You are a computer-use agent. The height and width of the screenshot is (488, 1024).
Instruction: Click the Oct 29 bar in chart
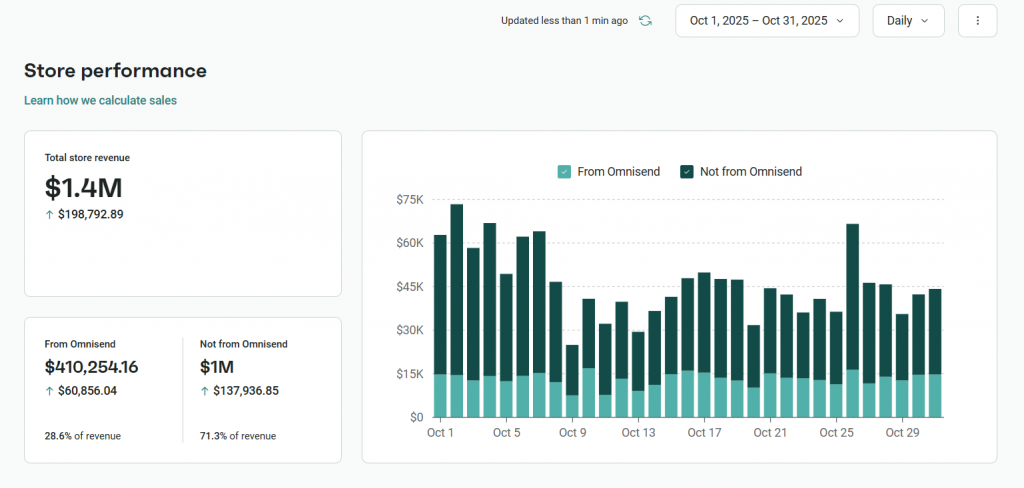pyautogui.click(x=902, y=366)
